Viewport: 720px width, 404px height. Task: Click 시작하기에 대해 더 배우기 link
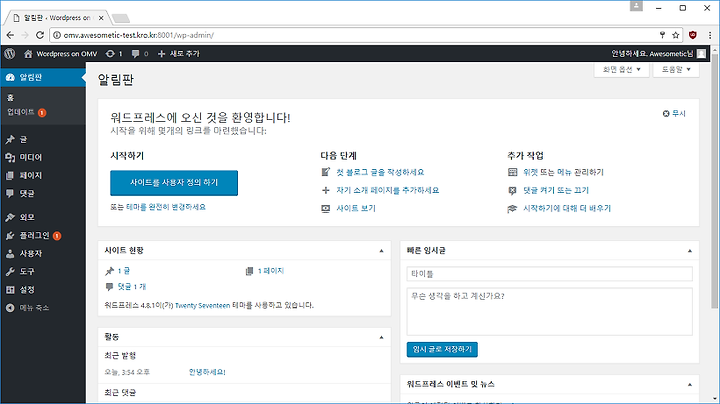567,208
